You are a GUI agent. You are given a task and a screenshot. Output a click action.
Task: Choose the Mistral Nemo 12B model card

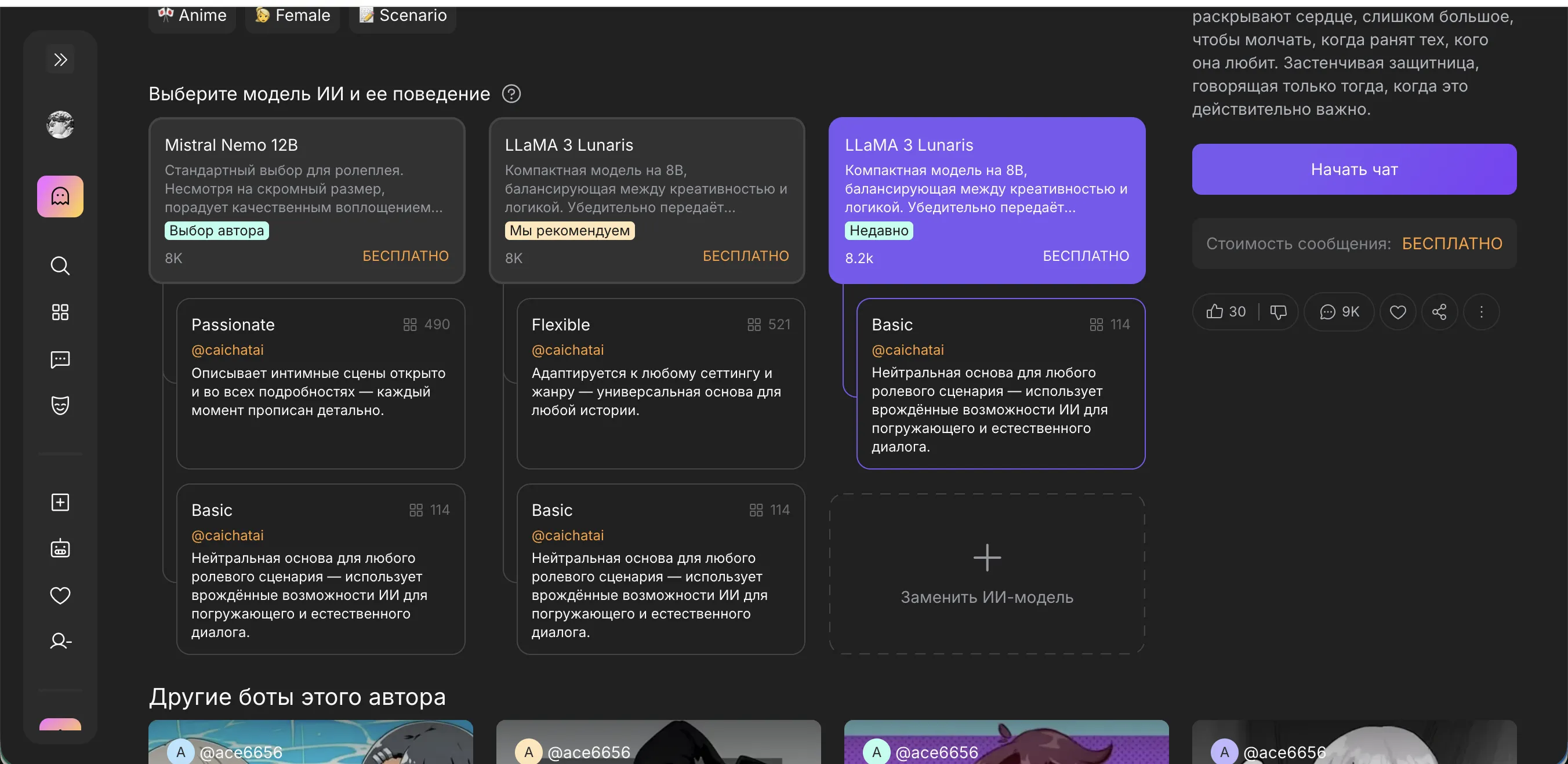pos(307,200)
